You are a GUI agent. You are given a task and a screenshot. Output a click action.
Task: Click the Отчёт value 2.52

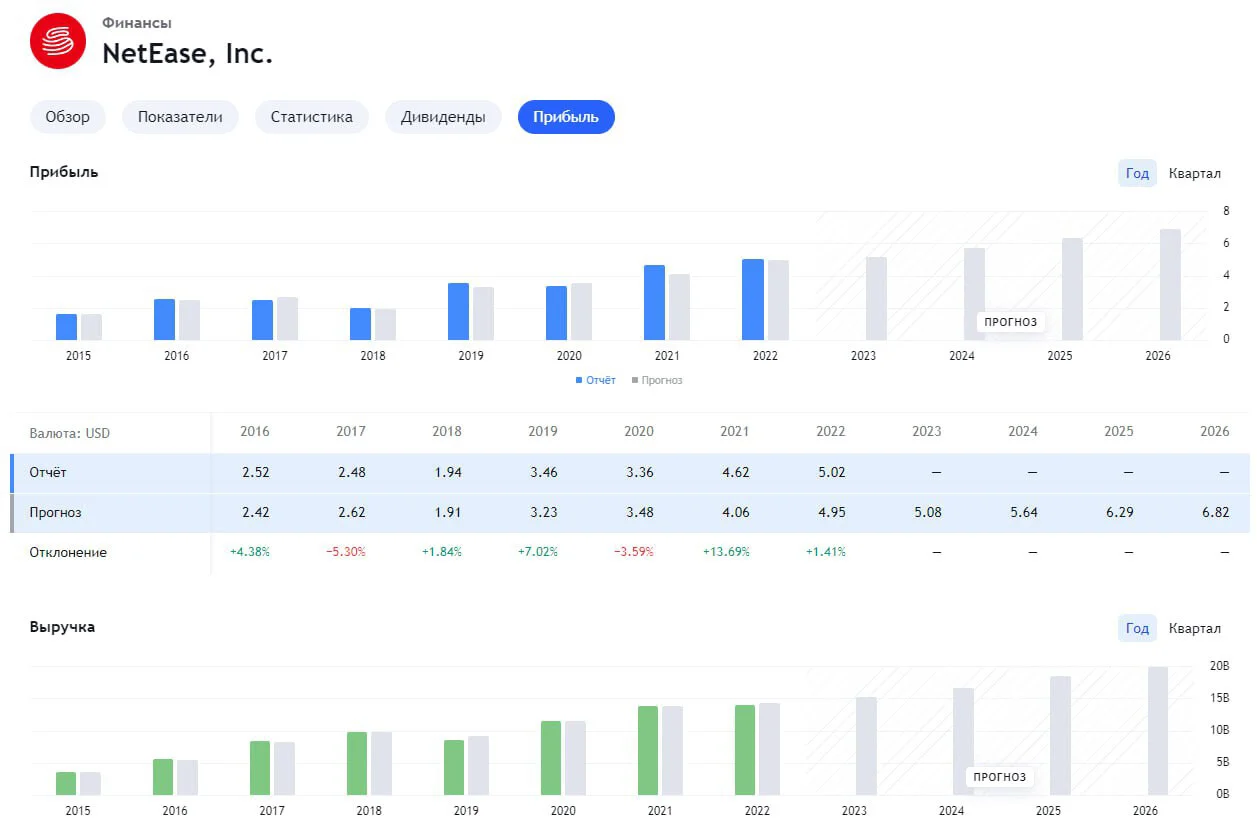[x=255, y=472]
